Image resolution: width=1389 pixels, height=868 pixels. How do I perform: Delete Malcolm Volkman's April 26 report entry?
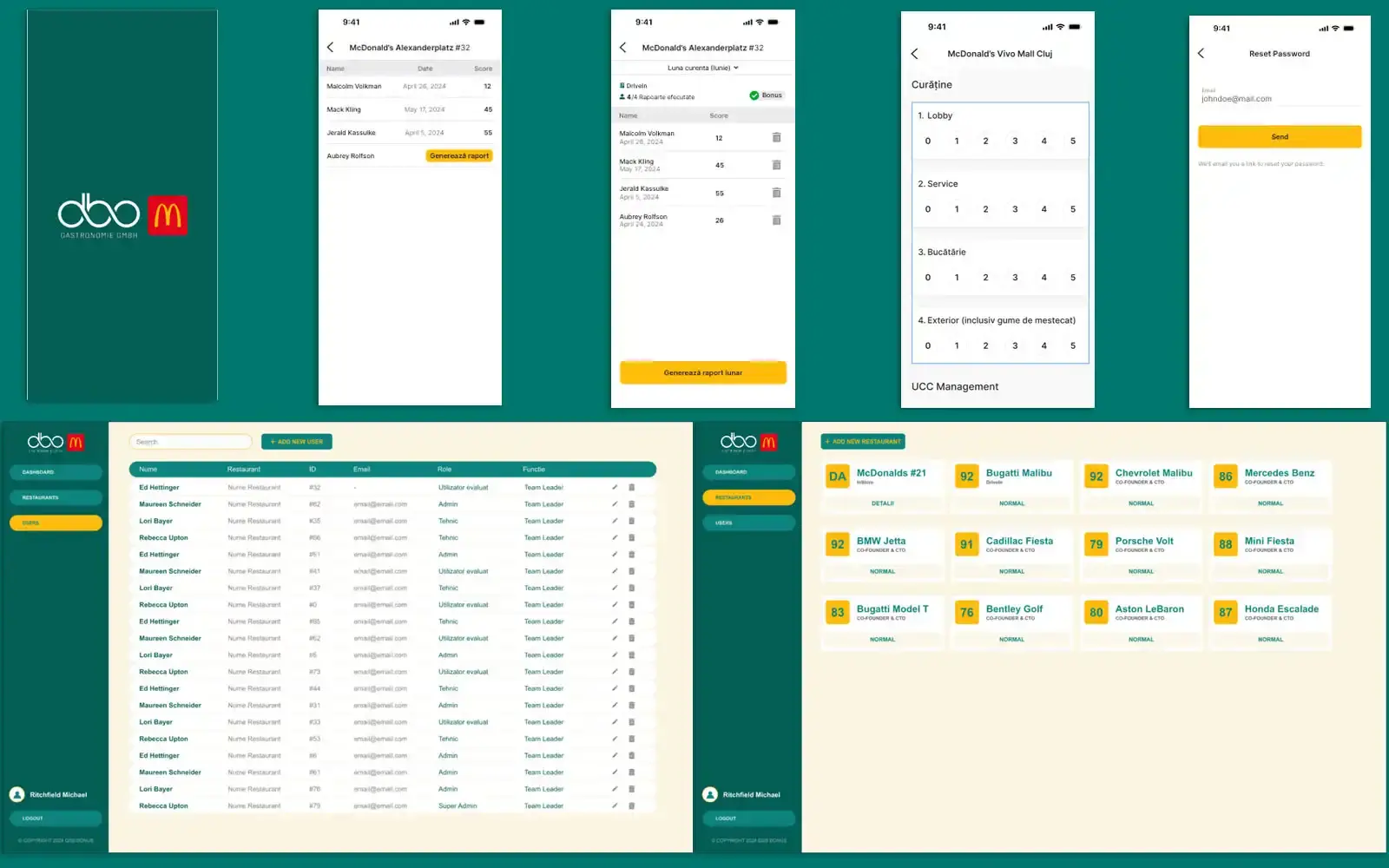point(776,137)
